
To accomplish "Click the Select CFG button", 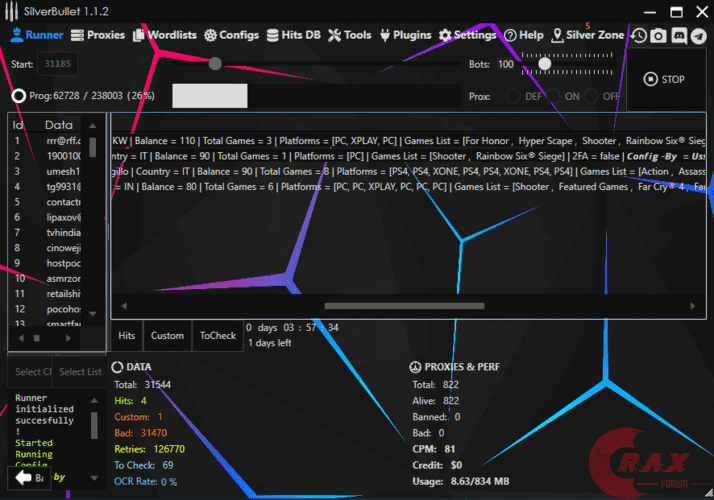I will click(30, 372).
